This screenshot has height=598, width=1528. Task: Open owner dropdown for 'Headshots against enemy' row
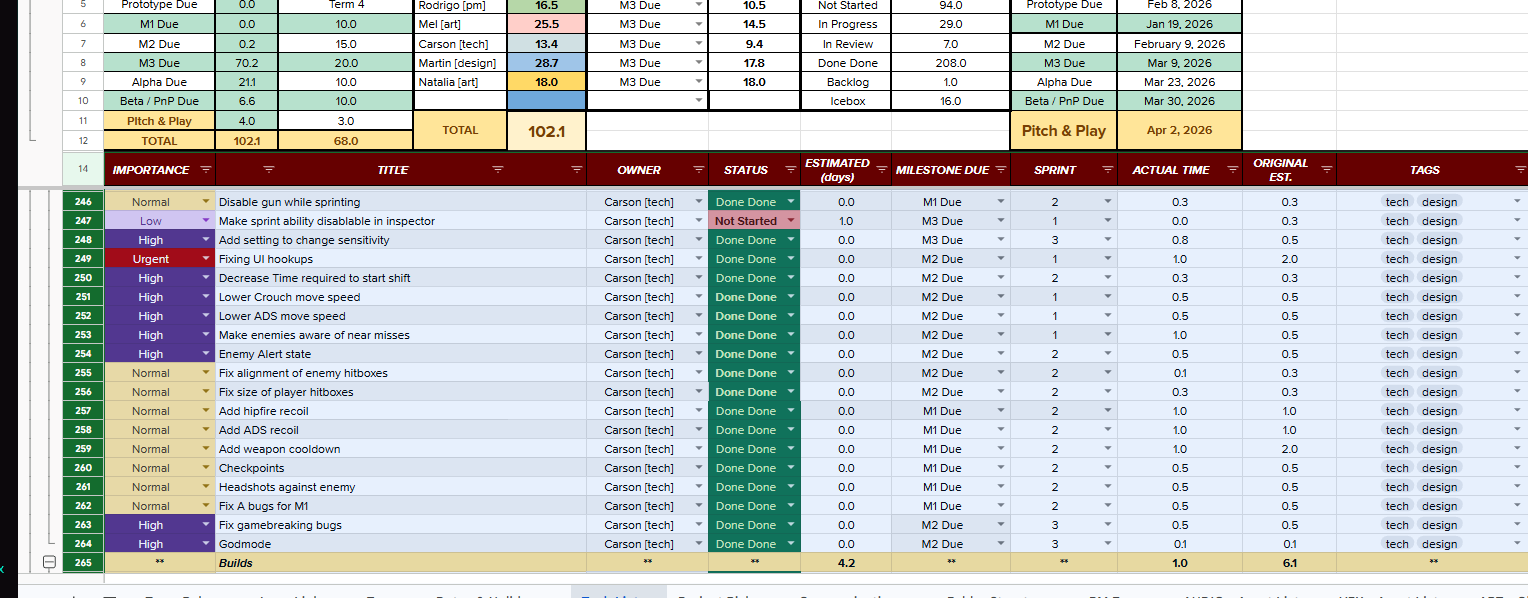point(699,487)
